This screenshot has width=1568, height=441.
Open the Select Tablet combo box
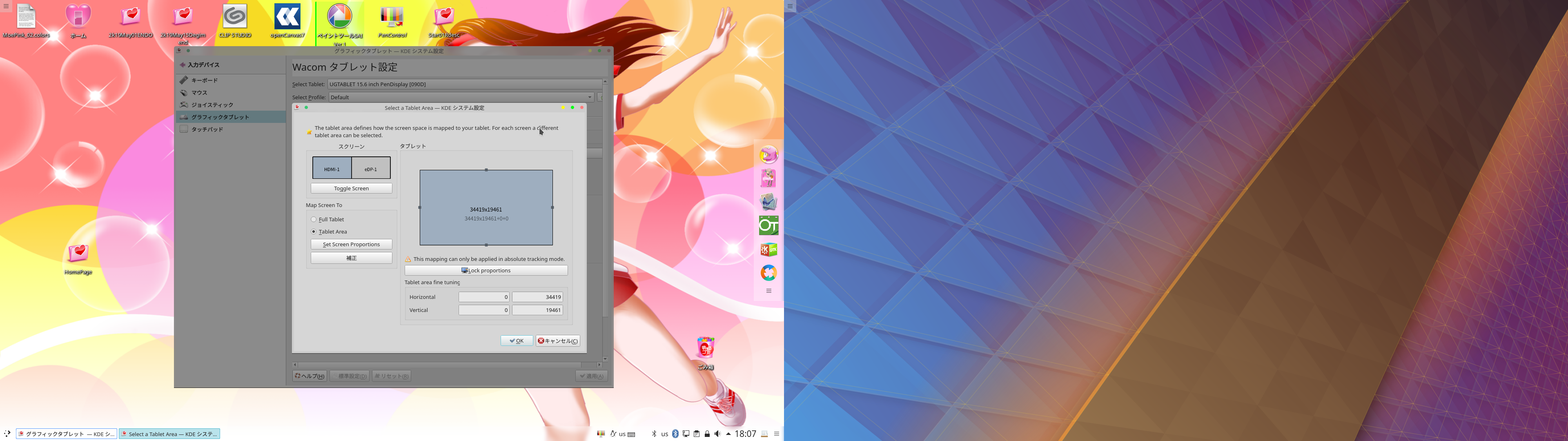464,84
